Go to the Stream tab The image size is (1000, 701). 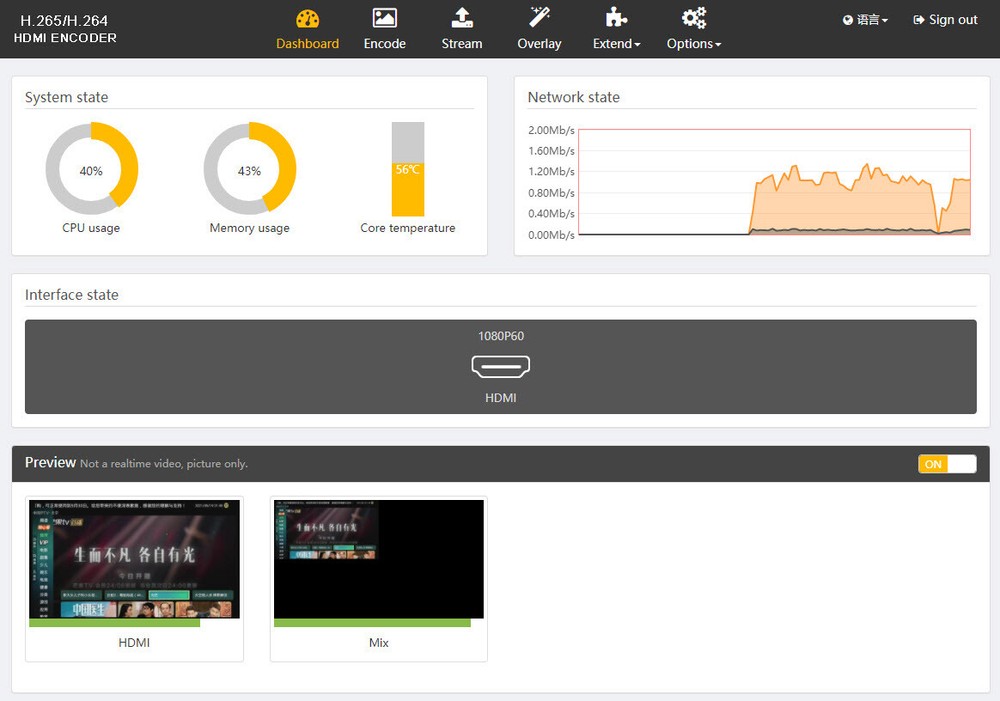pyautogui.click(x=462, y=43)
